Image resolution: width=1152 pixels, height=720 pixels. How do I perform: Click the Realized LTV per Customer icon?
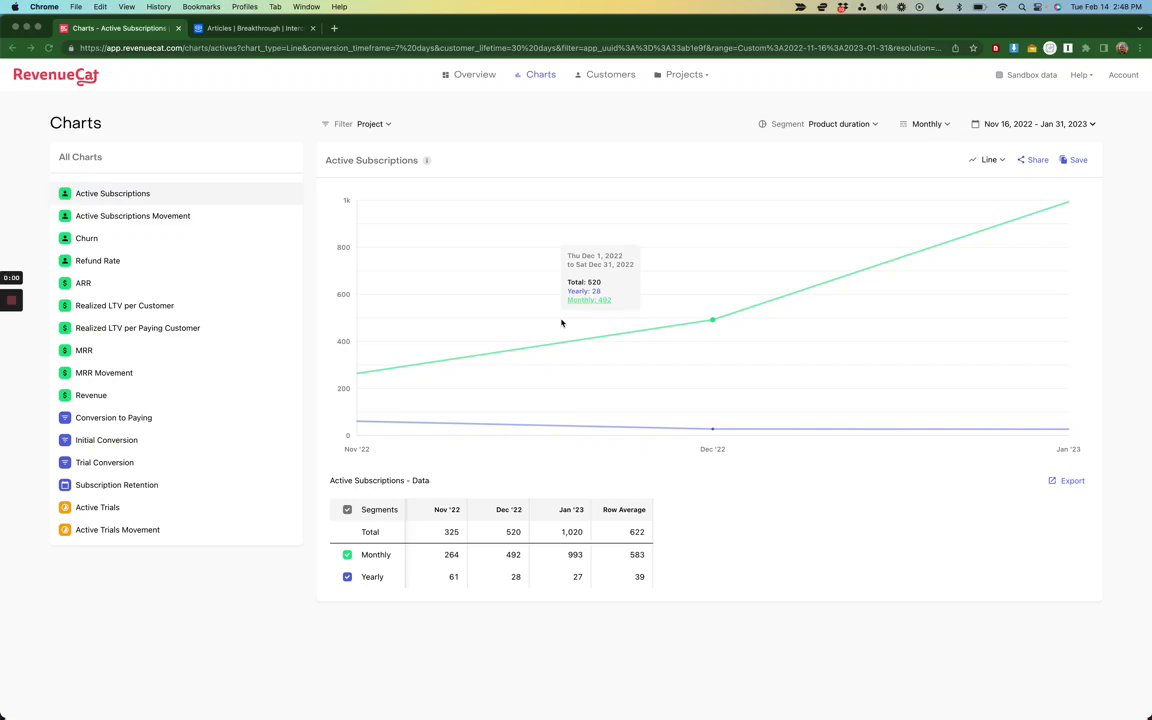pyautogui.click(x=65, y=306)
